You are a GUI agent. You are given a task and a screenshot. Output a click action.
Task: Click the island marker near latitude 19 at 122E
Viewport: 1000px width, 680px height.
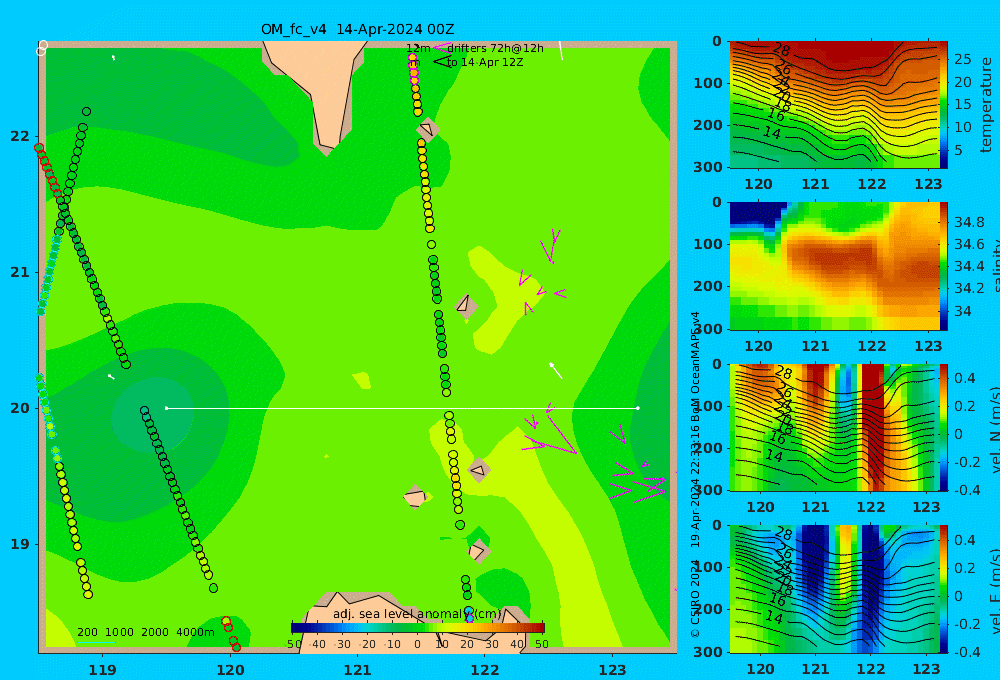click(x=478, y=551)
